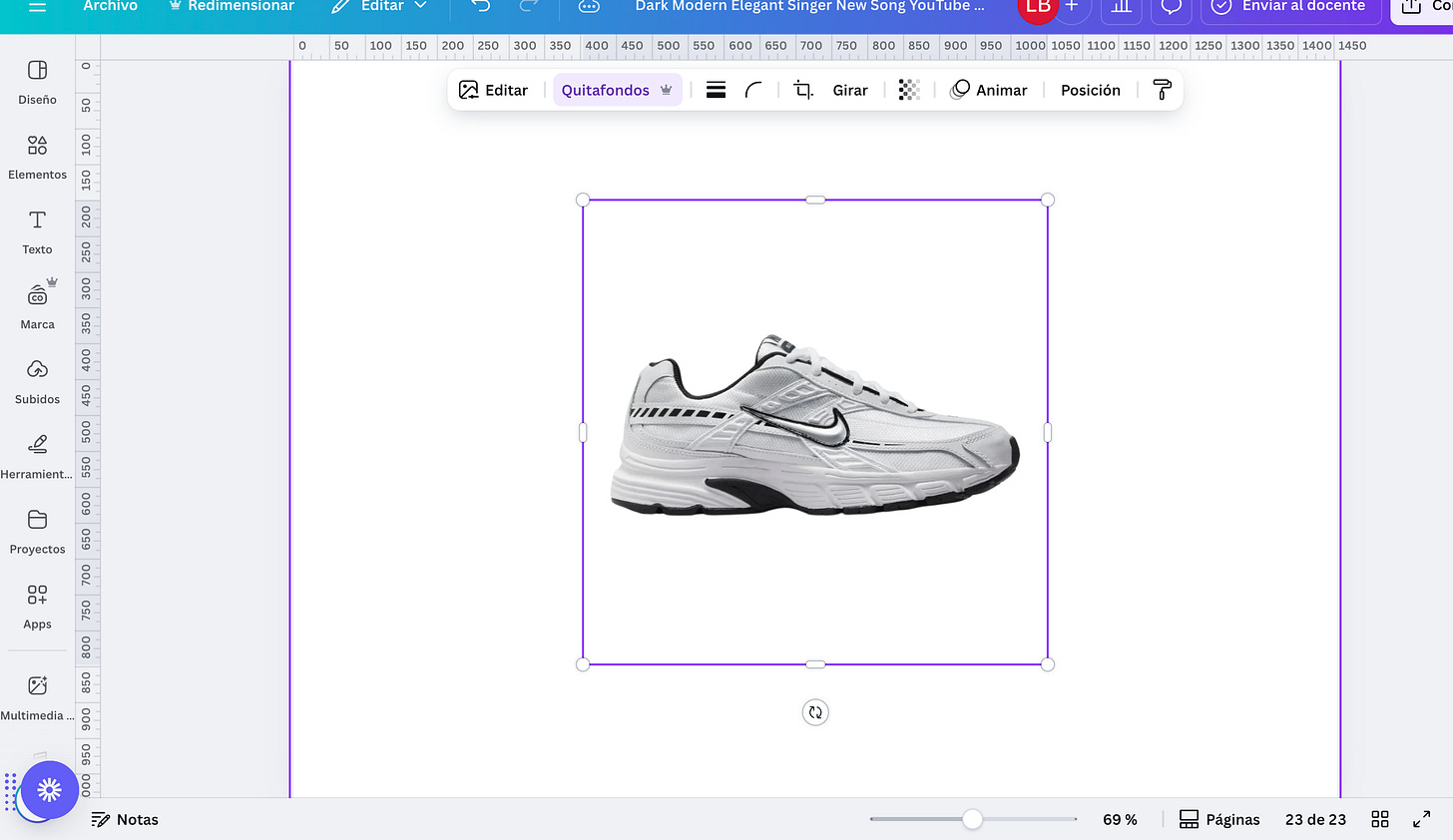Screen dimensions: 1453x840
Task: Open the Posición panel
Action: coord(1091,90)
